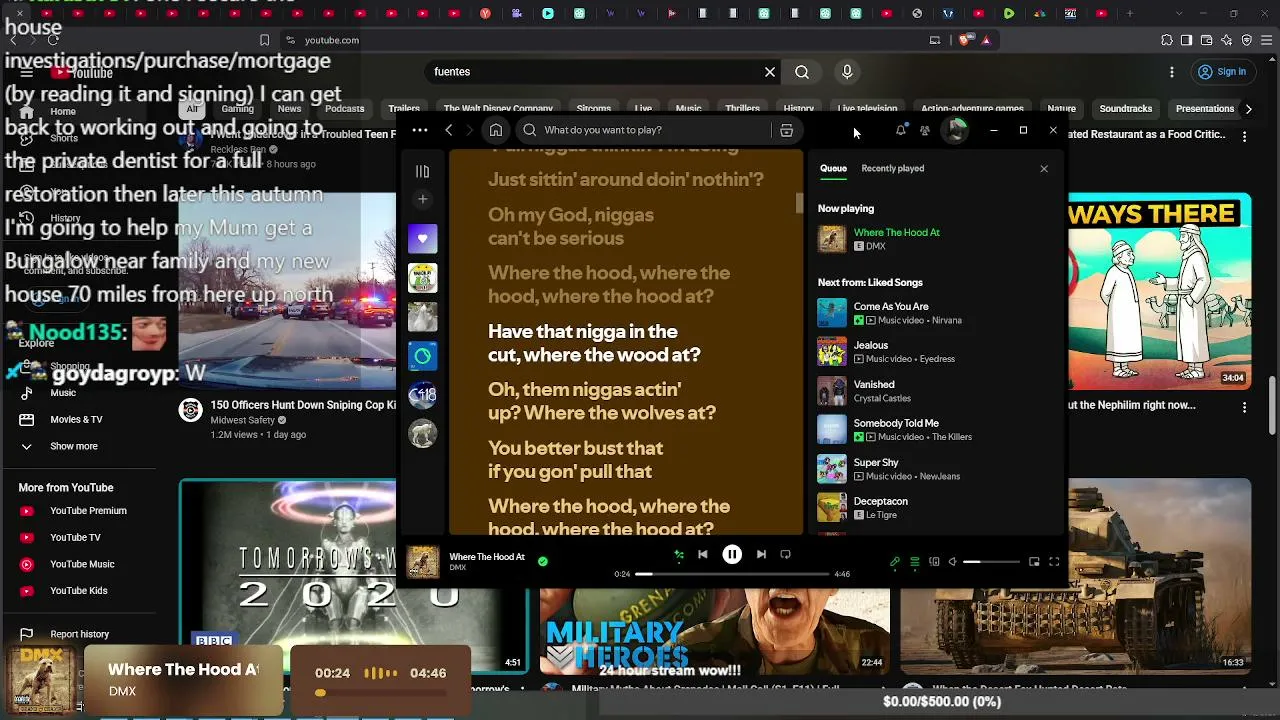Viewport: 1280px width, 720px height.
Task: Open browser extensions puzzle icon
Action: pyautogui.click(x=1167, y=40)
